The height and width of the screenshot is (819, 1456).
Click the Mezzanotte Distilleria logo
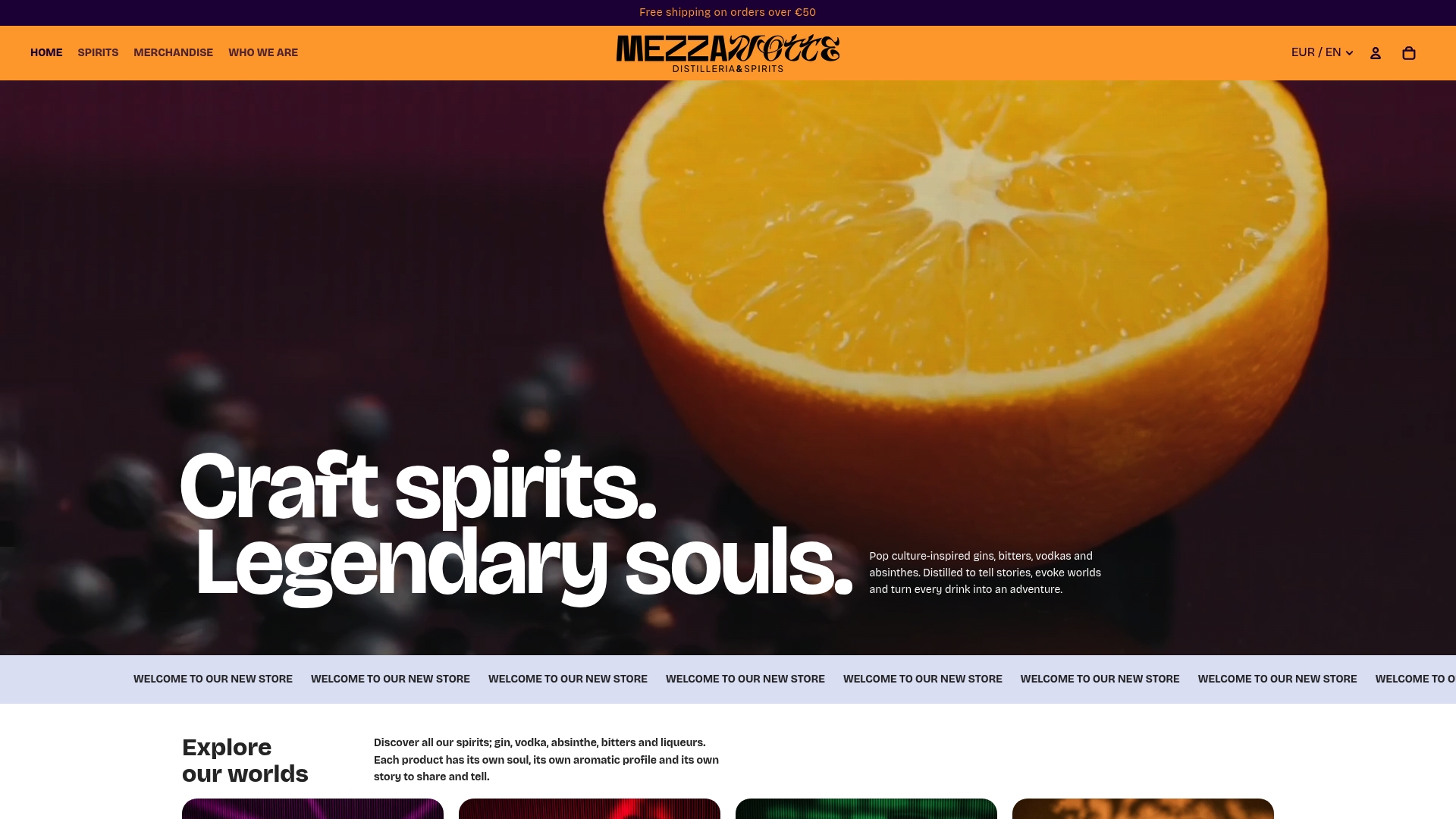pyautogui.click(x=728, y=53)
